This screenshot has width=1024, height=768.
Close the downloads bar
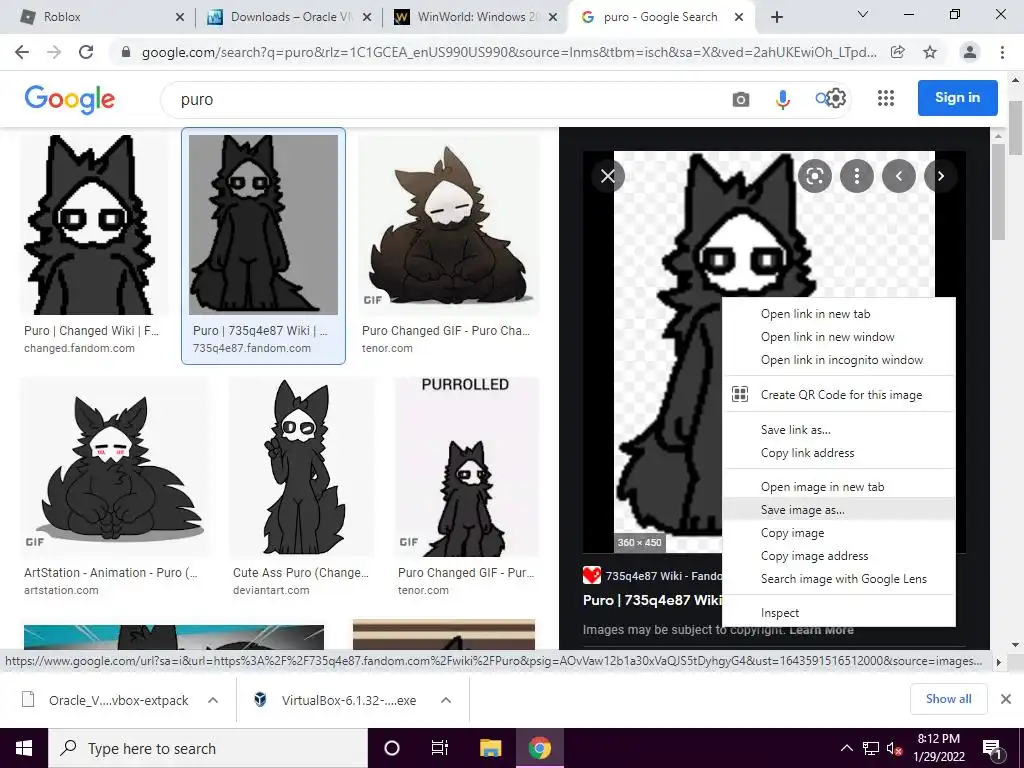click(x=1006, y=699)
